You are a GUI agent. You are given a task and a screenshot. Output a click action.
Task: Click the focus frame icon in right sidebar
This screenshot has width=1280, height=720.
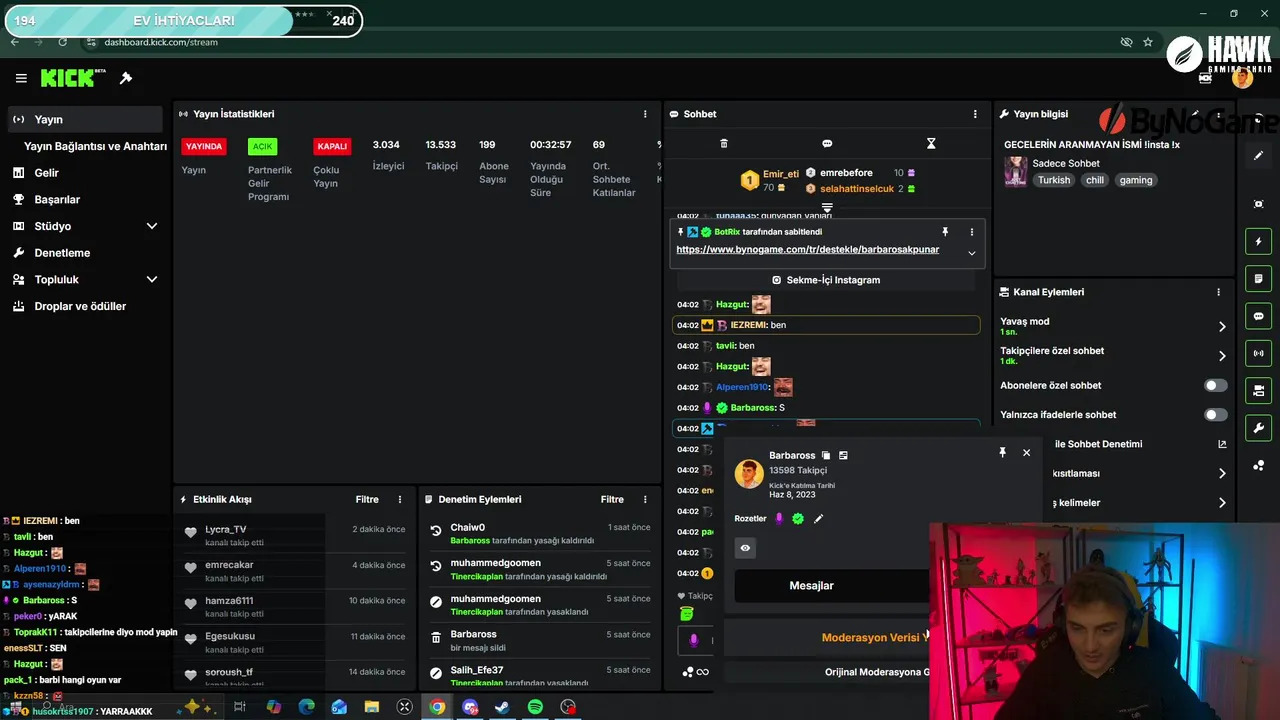coord(1258,204)
